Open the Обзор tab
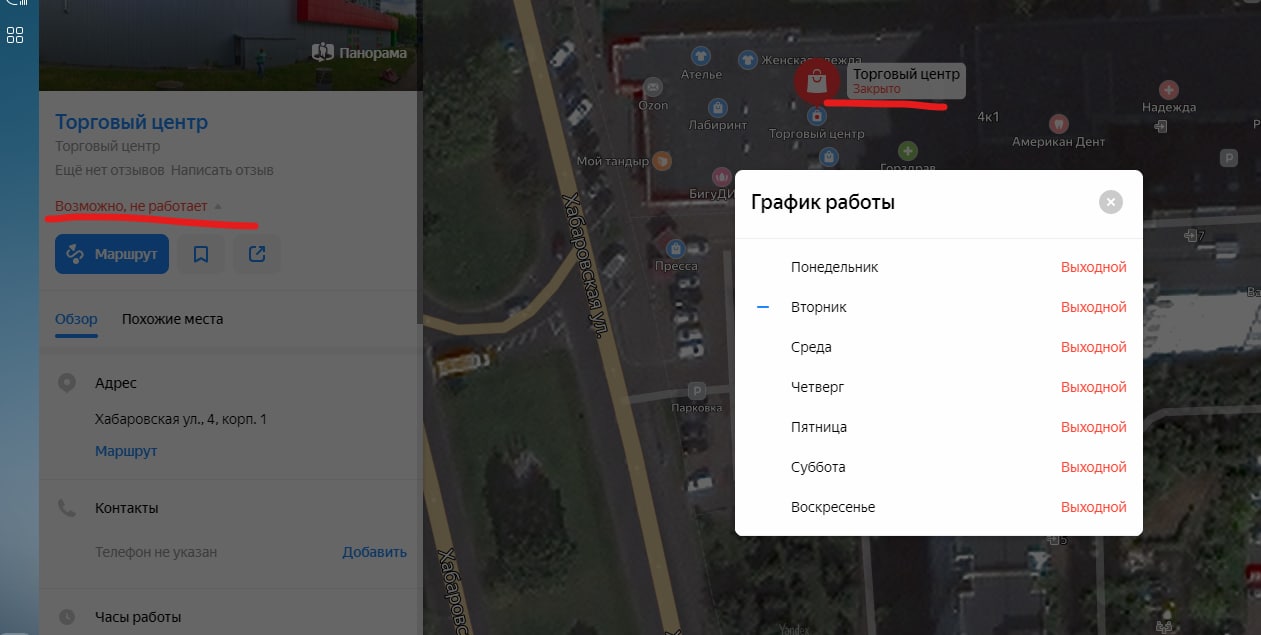The width and height of the screenshot is (1261, 635). tap(76, 319)
